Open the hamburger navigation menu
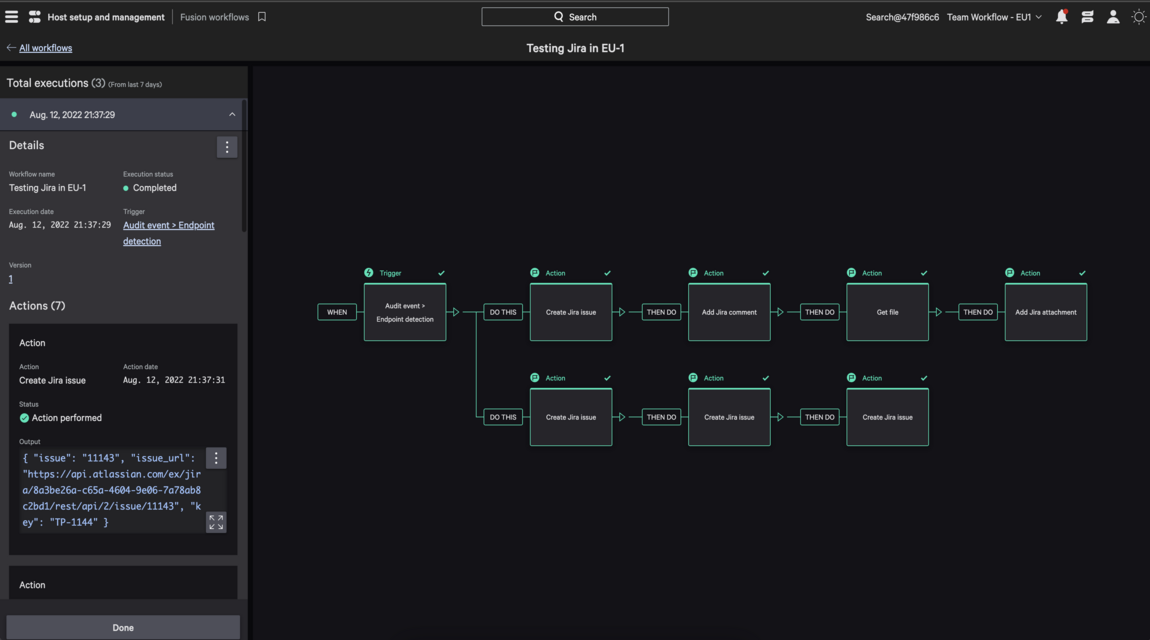 click(12, 16)
